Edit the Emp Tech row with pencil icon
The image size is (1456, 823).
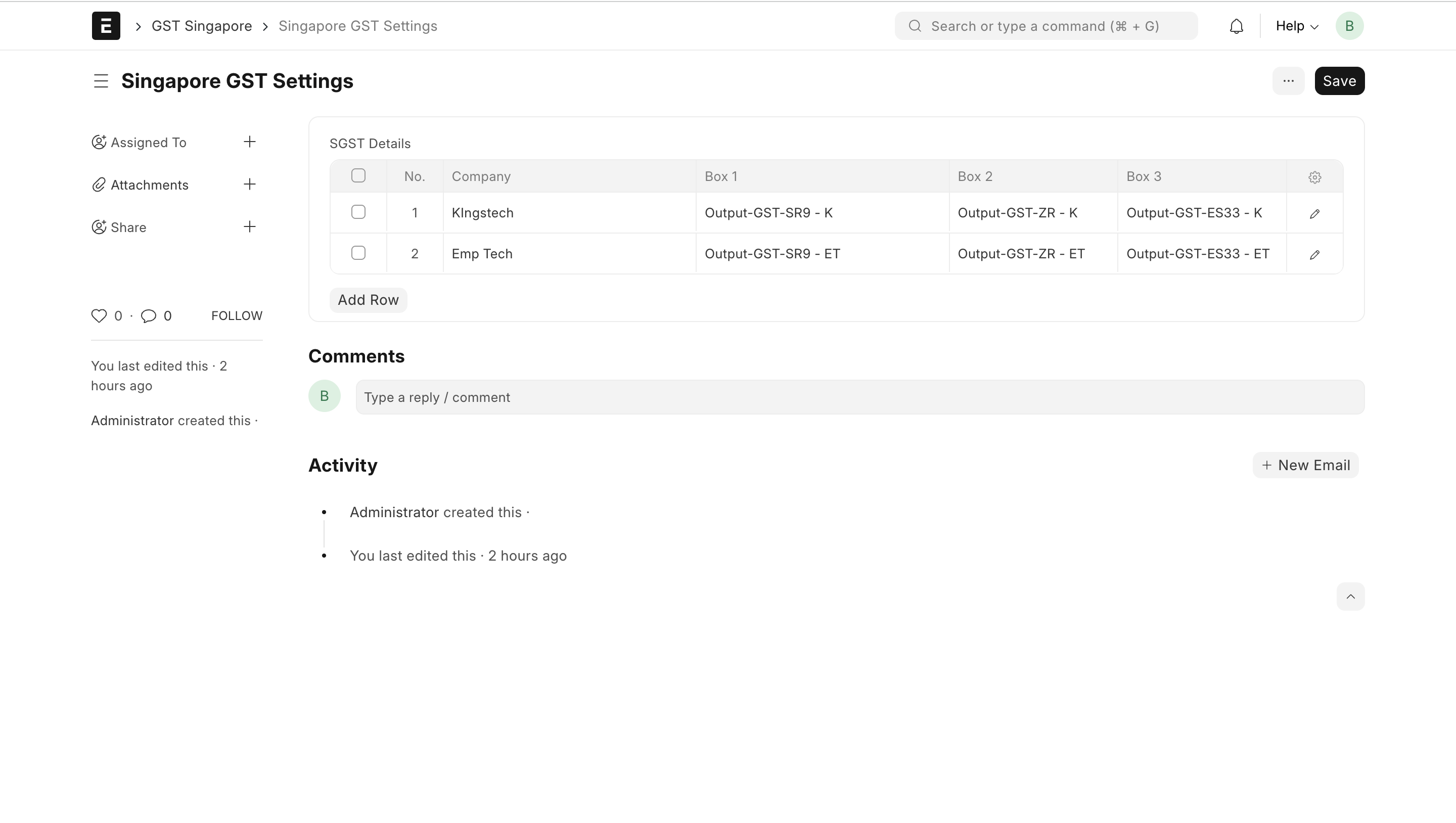tap(1314, 254)
